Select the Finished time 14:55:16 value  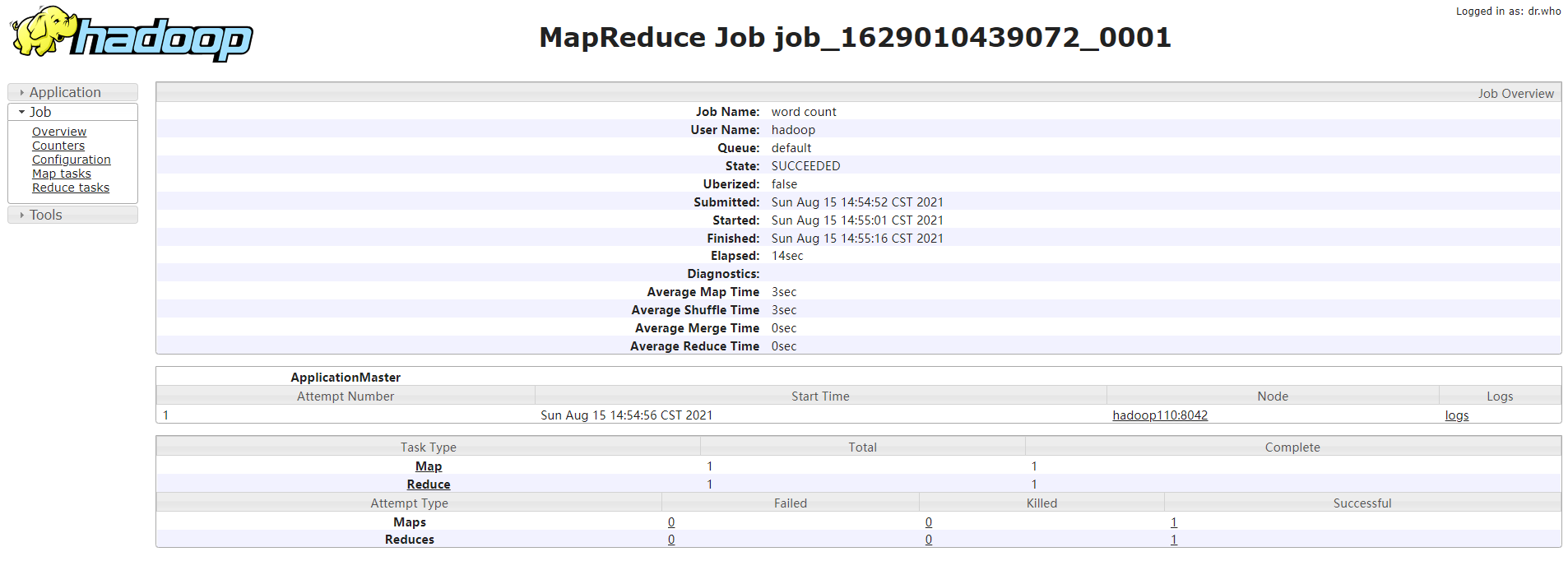coord(857,239)
